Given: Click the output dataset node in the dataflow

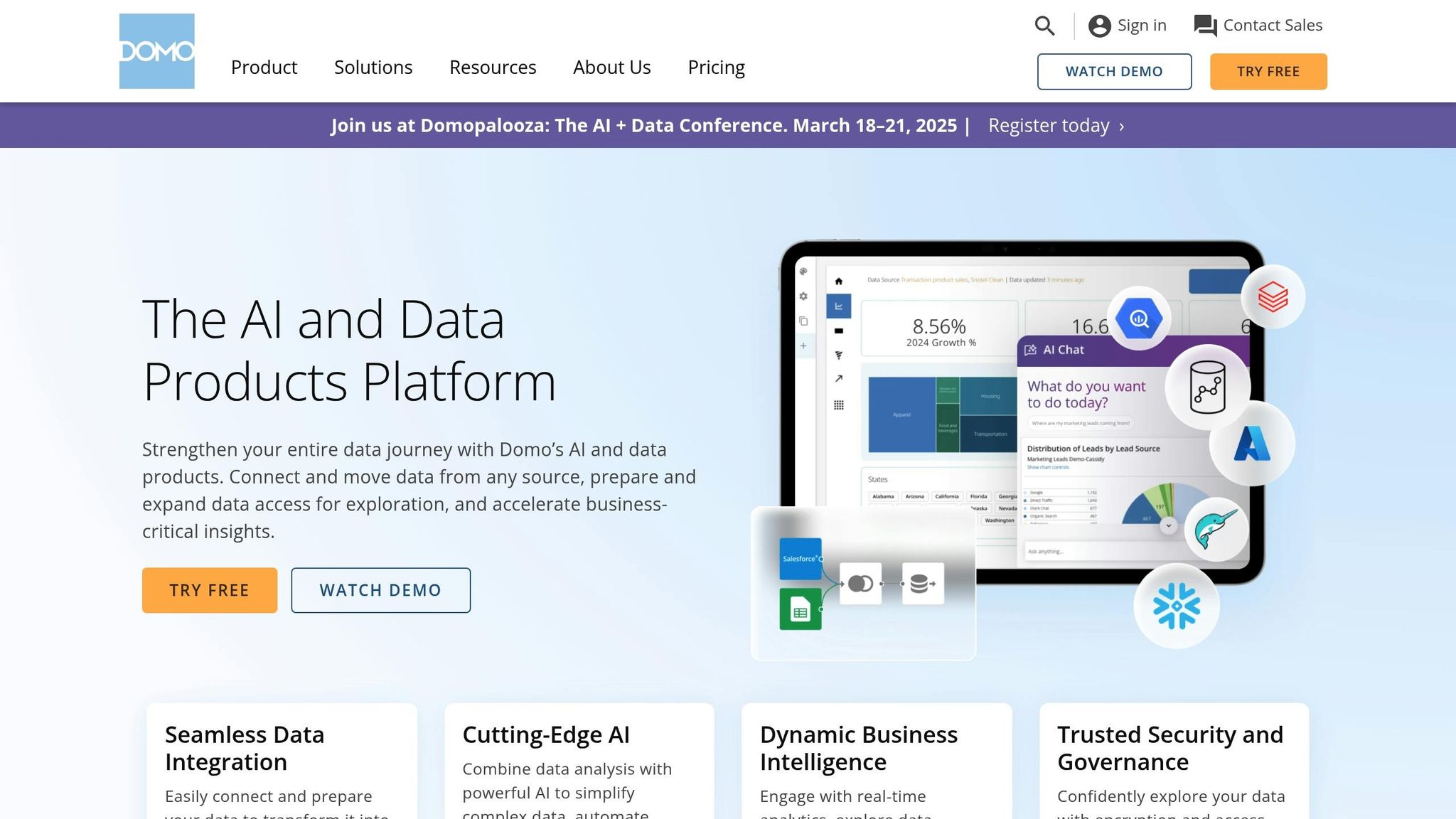Looking at the screenshot, I should point(923,584).
